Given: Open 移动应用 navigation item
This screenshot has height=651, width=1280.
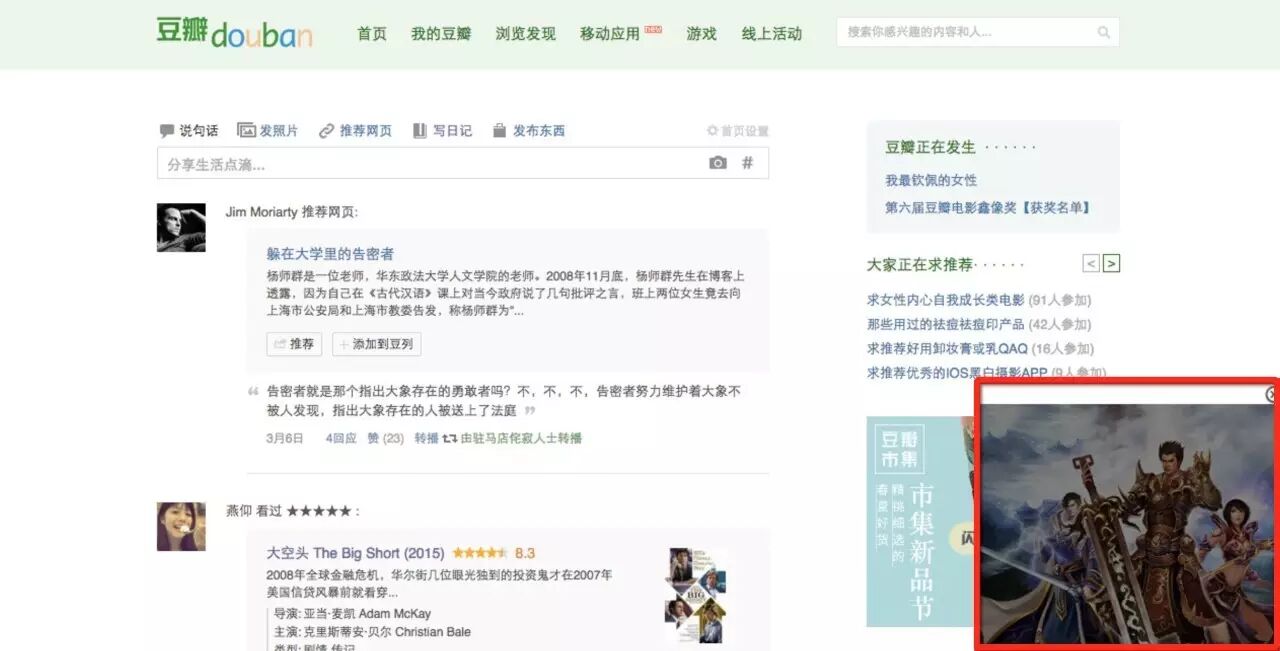Looking at the screenshot, I should tap(610, 34).
